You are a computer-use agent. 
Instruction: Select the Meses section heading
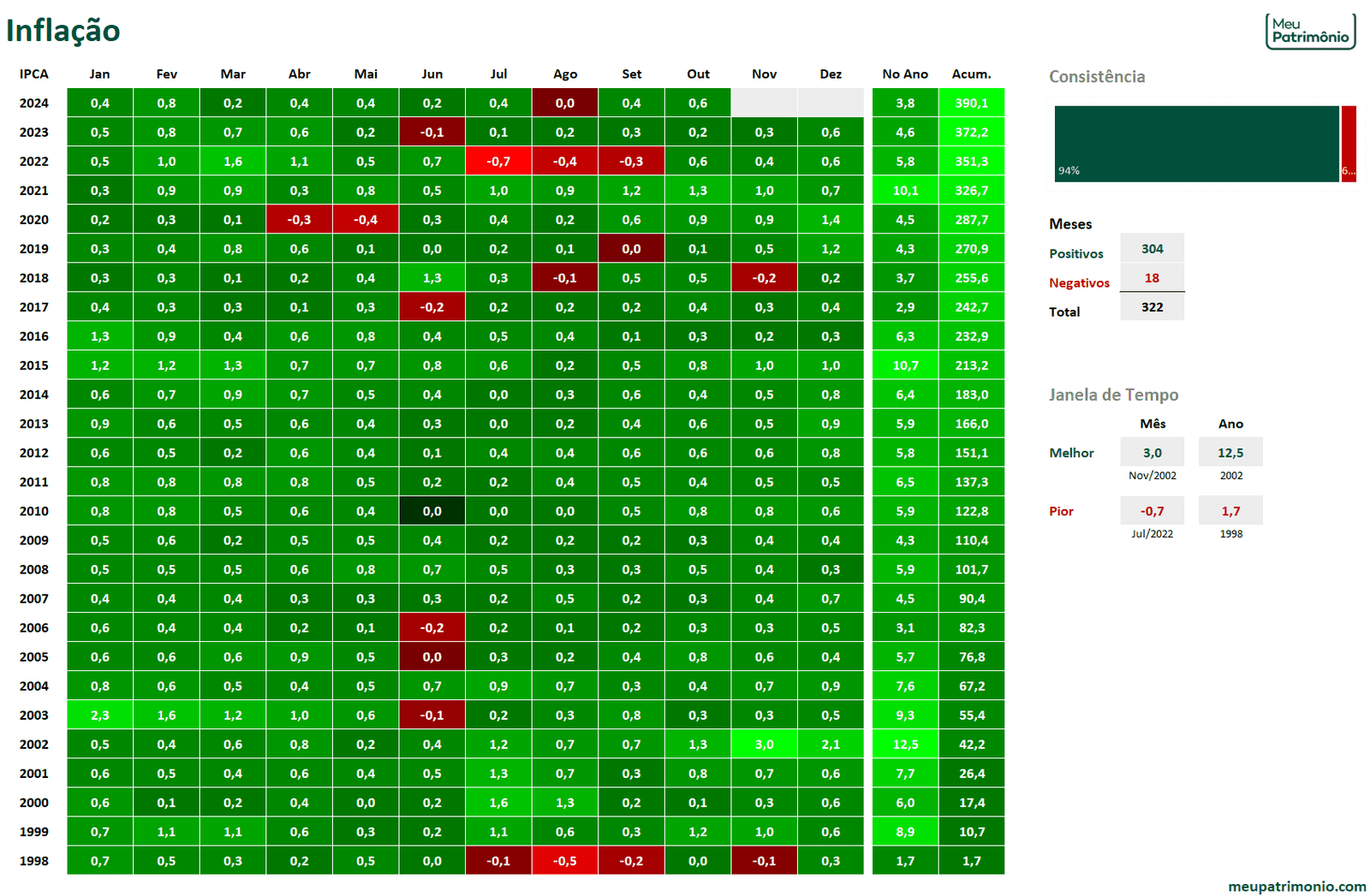[x=1070, y=224]
